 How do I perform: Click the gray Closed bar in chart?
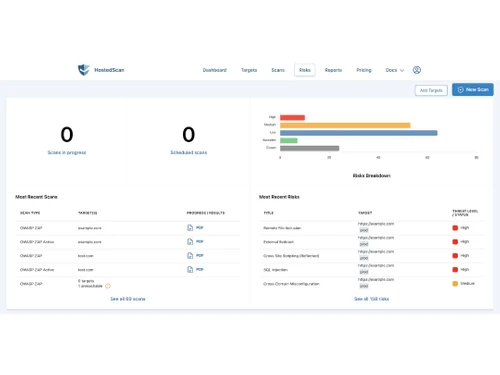click(310, 148)
